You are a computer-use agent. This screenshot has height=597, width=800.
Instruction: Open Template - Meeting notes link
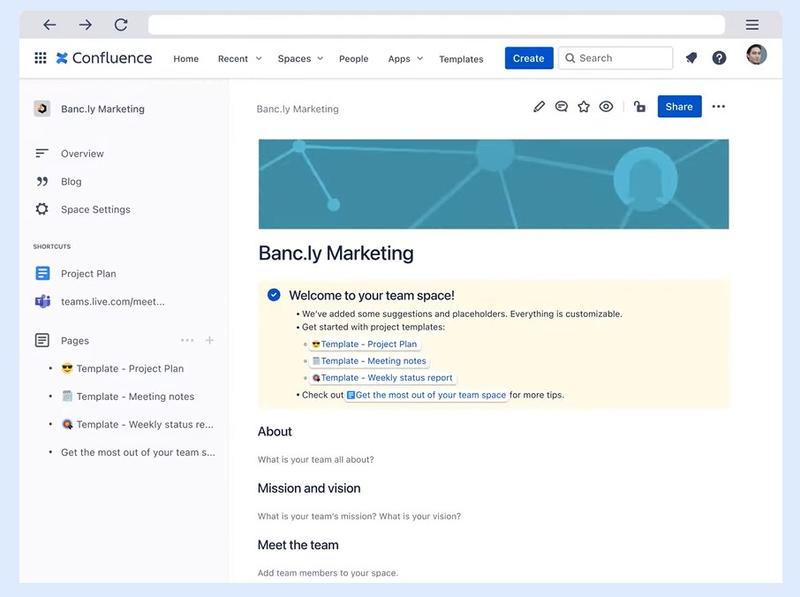(x=373, y=361)
